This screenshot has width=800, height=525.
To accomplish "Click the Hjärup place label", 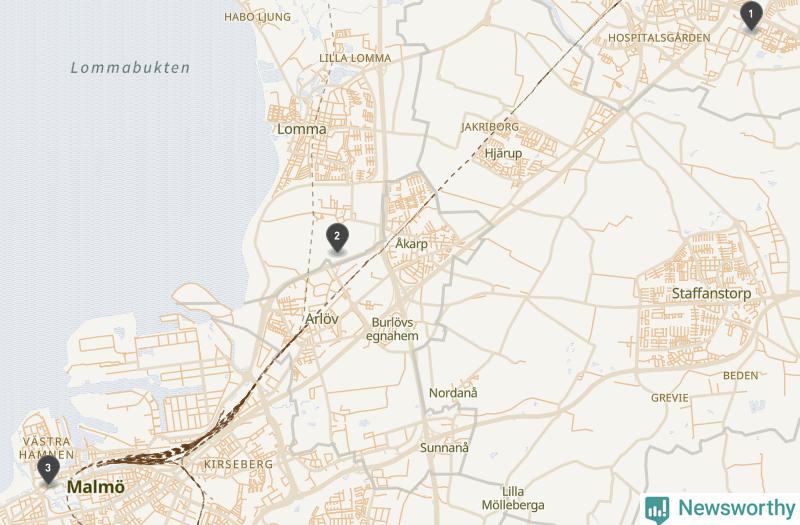I will point(503,153).
